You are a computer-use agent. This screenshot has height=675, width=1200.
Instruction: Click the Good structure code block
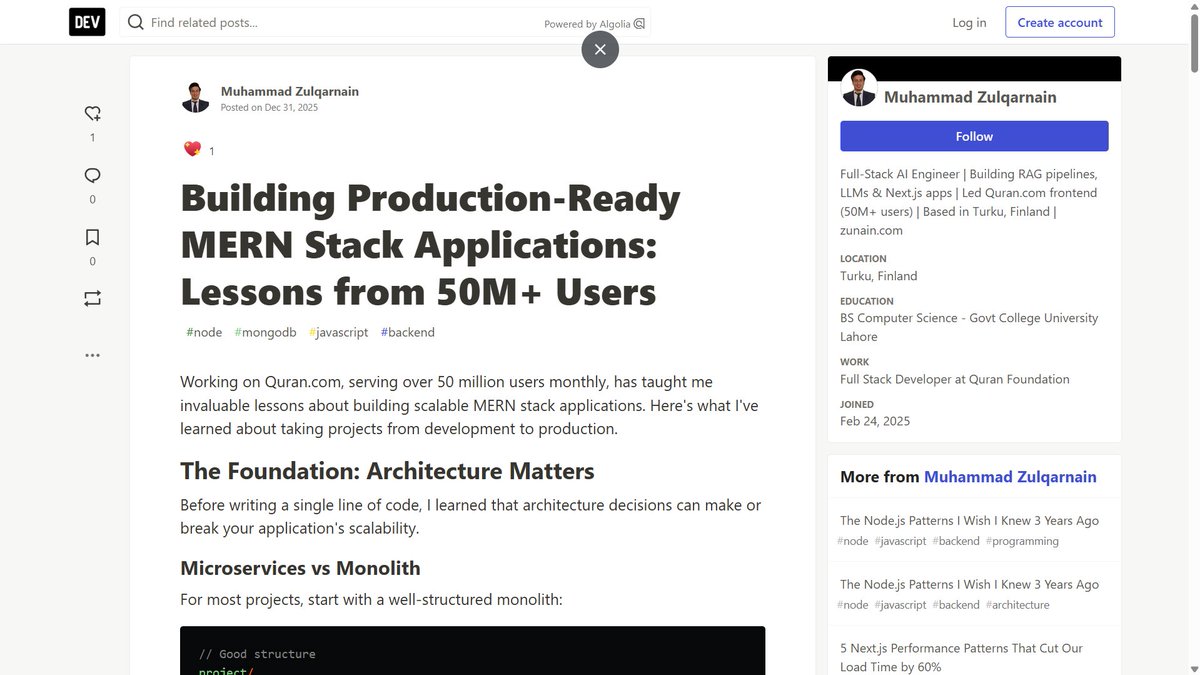[473, 651]
